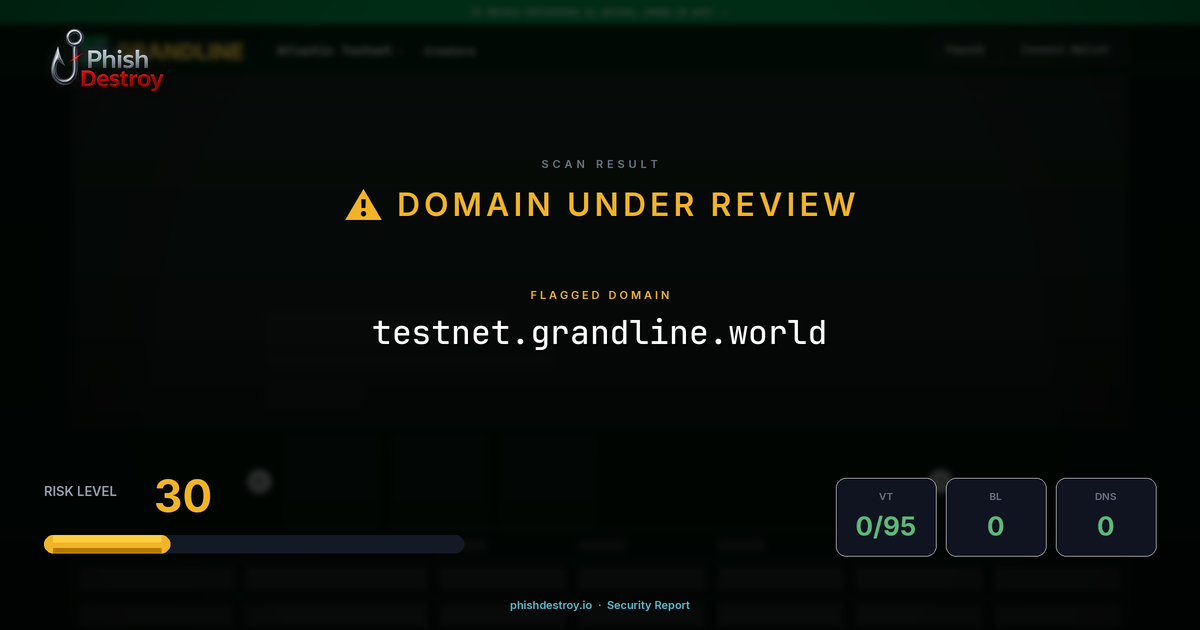Screen dimensions: 1200x630
Task: Open the VT scan score badge showing 0/95
Action: (886, 517)
